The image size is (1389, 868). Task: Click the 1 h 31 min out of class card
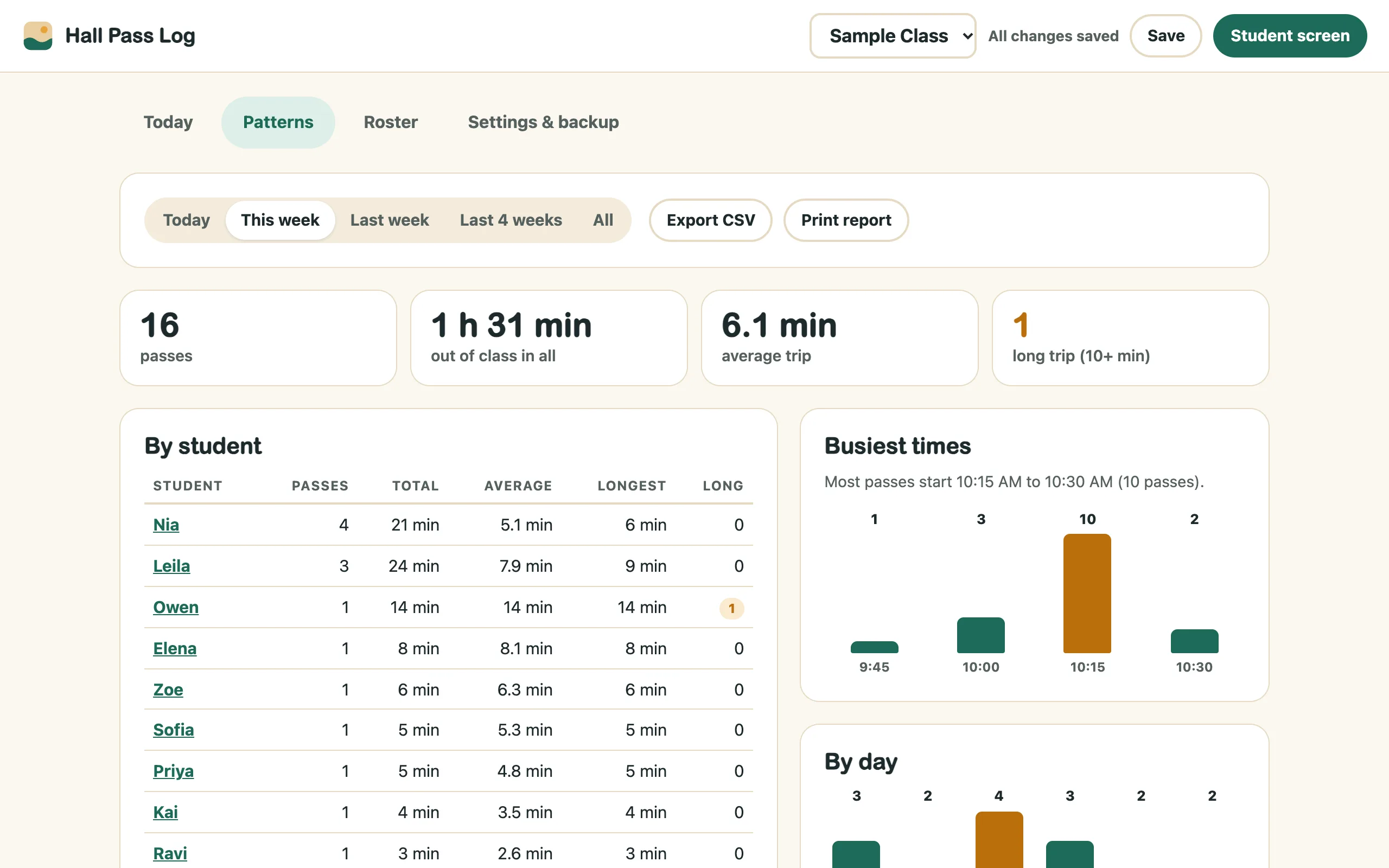click(x=549, y=338)
